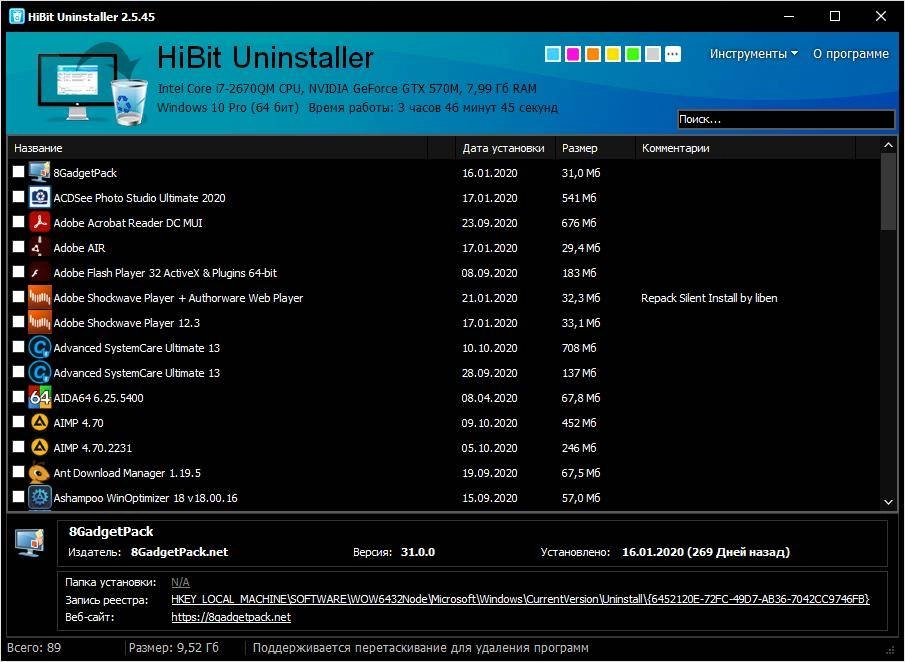
Task: Click the ACDSee Photo Studio Ultimate icon
Action: coord(39,197)
